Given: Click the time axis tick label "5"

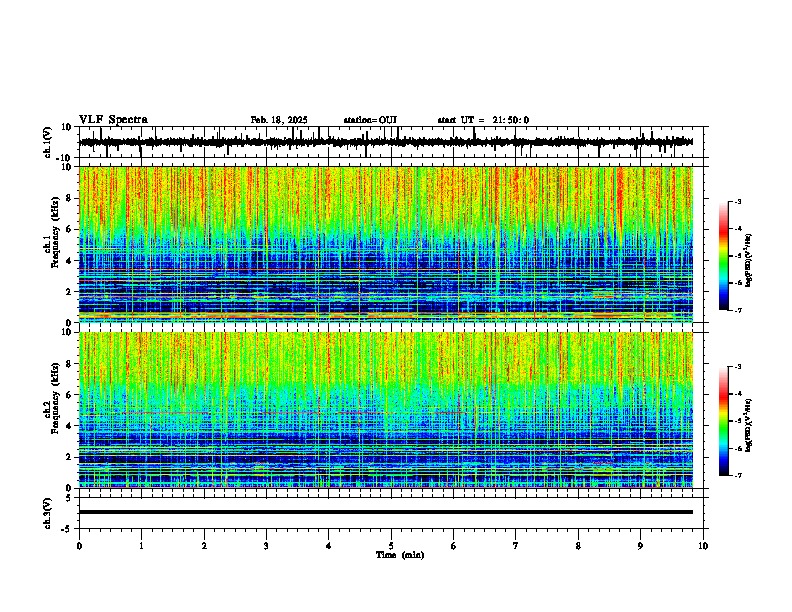Looking at the screenshot, I should tap(391, 546).
